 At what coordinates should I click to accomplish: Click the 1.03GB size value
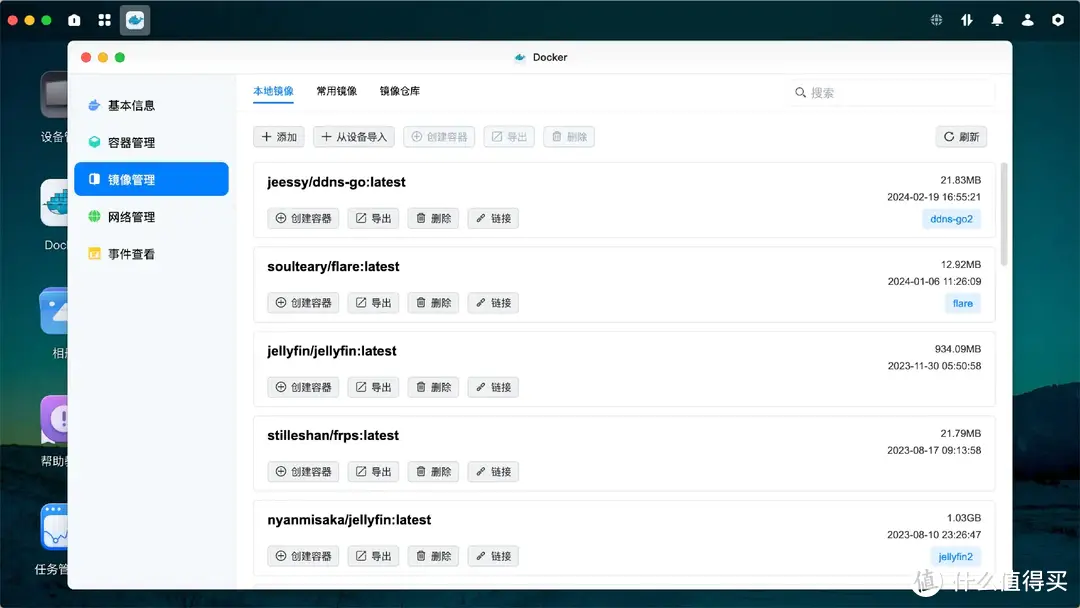[964, 518]
